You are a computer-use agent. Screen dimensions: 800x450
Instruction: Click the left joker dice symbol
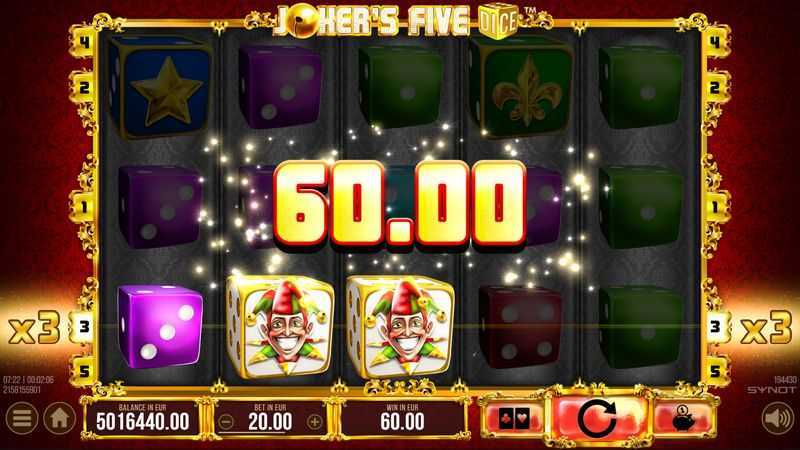280,327
